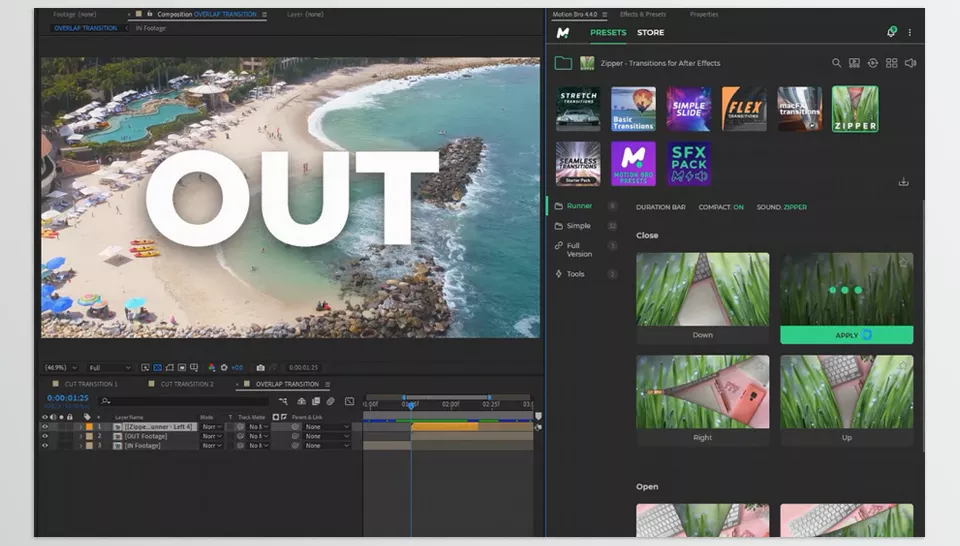Image resolution: width=960 pixels, height=546 pixels.
Task: Click the circular refresh-play icon in Motion Bro
Action: [x=872, y=63]
